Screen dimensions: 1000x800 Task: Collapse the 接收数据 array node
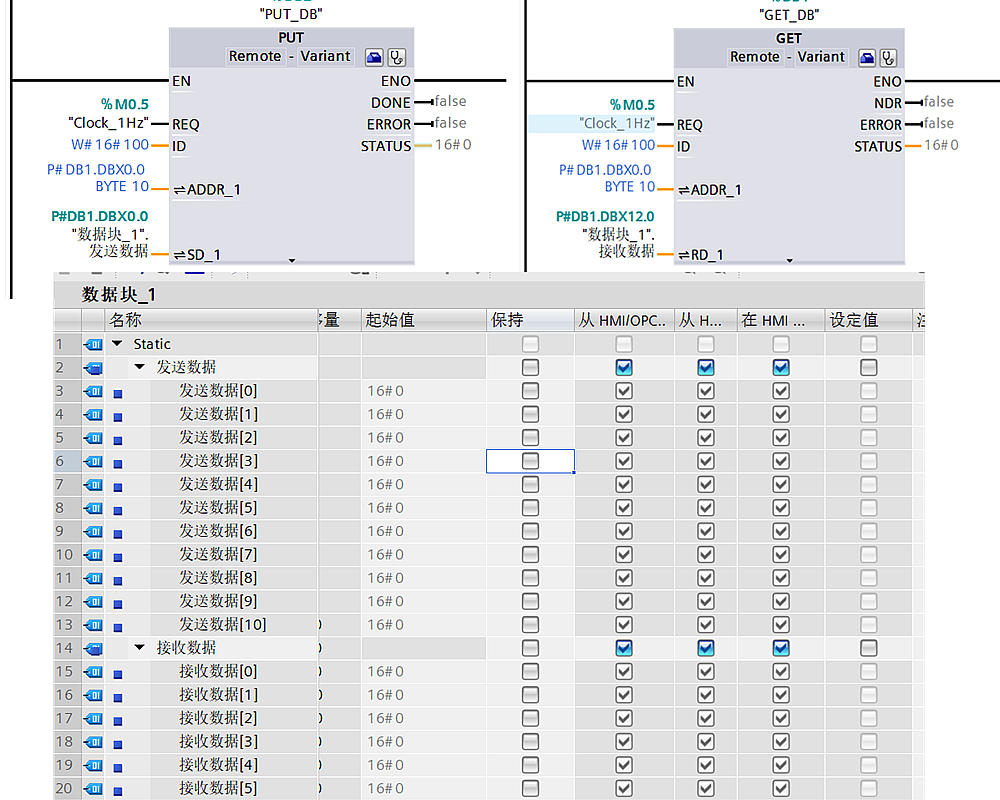tap(140, 648)
